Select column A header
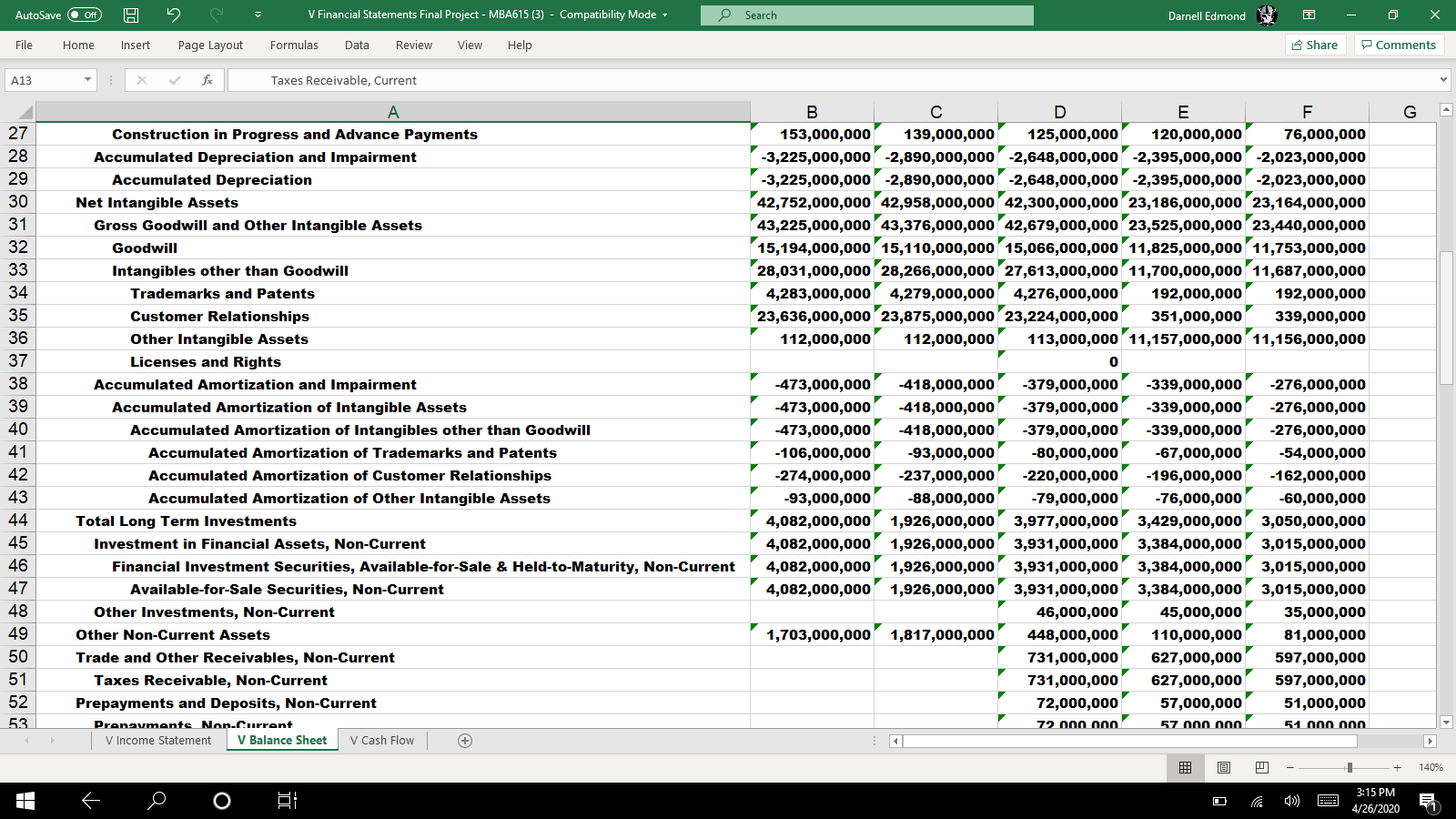This screenshot has width=1456, height=819. [x=393, y=112]
